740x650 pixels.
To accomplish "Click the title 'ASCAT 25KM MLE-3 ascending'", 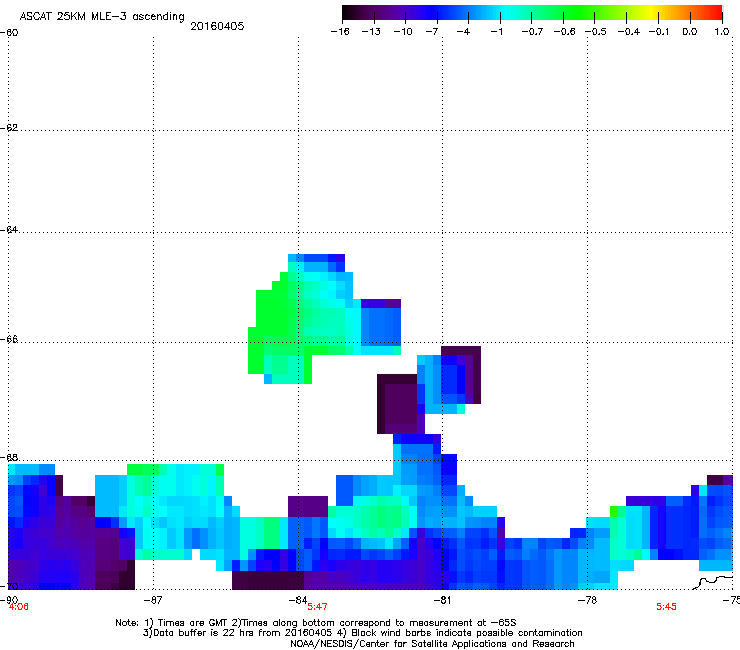I will (x=102, y=16).
